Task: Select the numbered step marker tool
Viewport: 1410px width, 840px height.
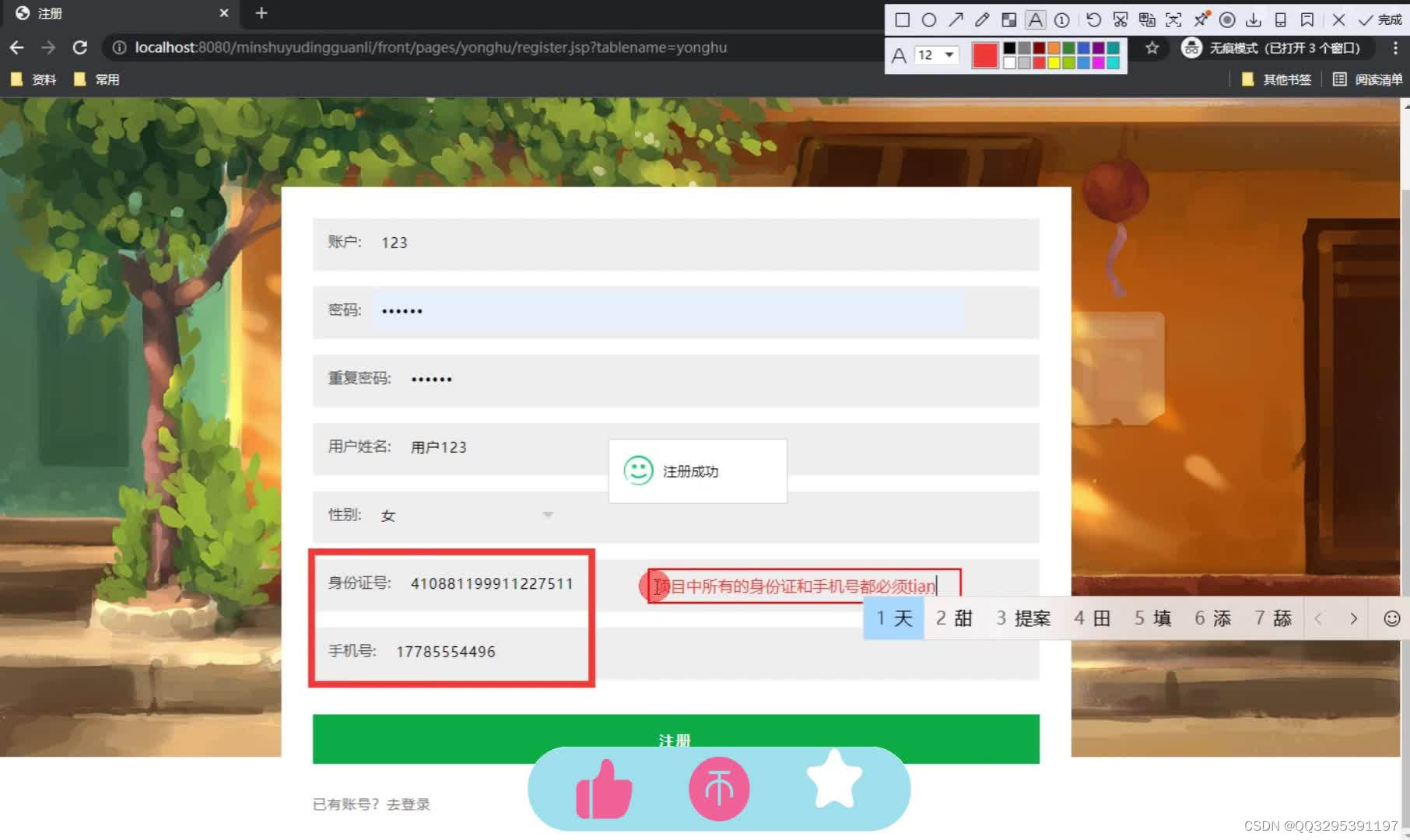Action: (x=1061, y=19)
